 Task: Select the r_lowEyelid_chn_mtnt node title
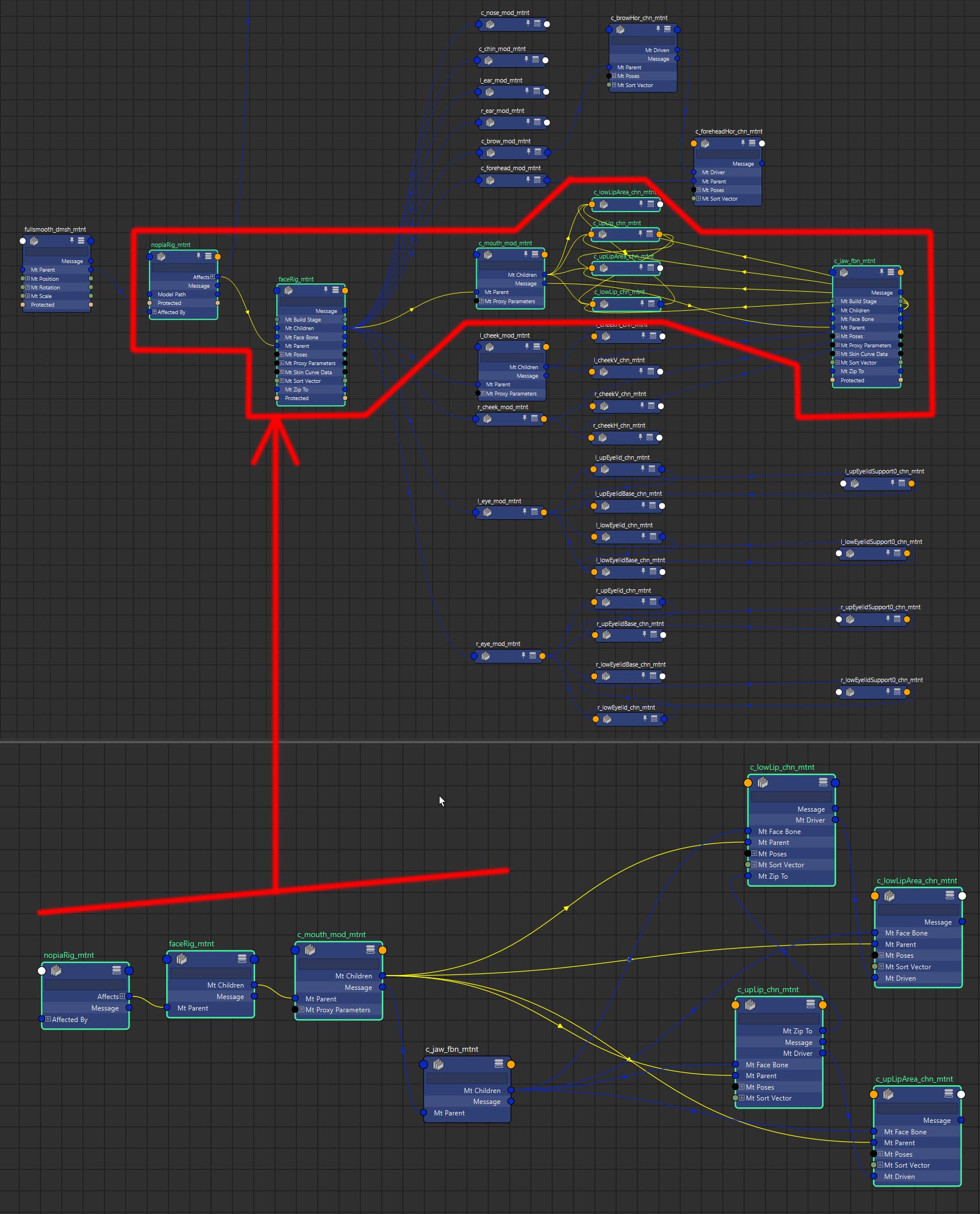click(626, 707)
